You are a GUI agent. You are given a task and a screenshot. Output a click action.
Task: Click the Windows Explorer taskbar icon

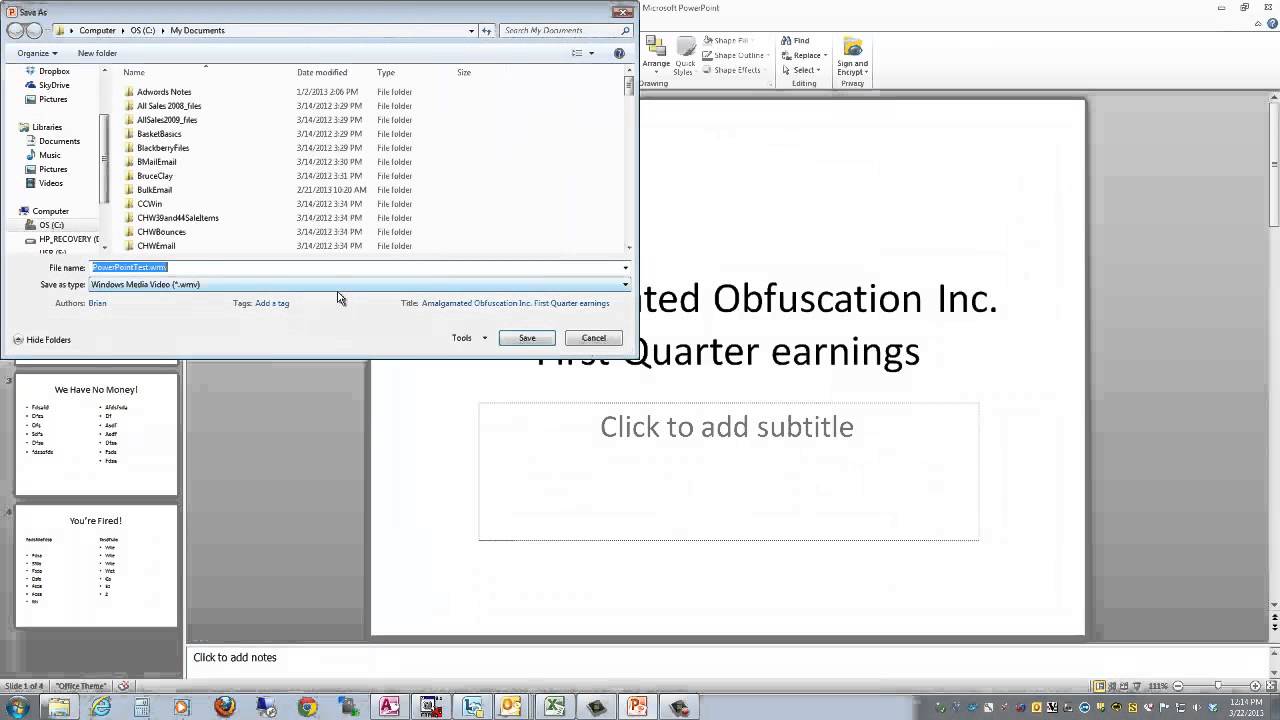[59, 707]
